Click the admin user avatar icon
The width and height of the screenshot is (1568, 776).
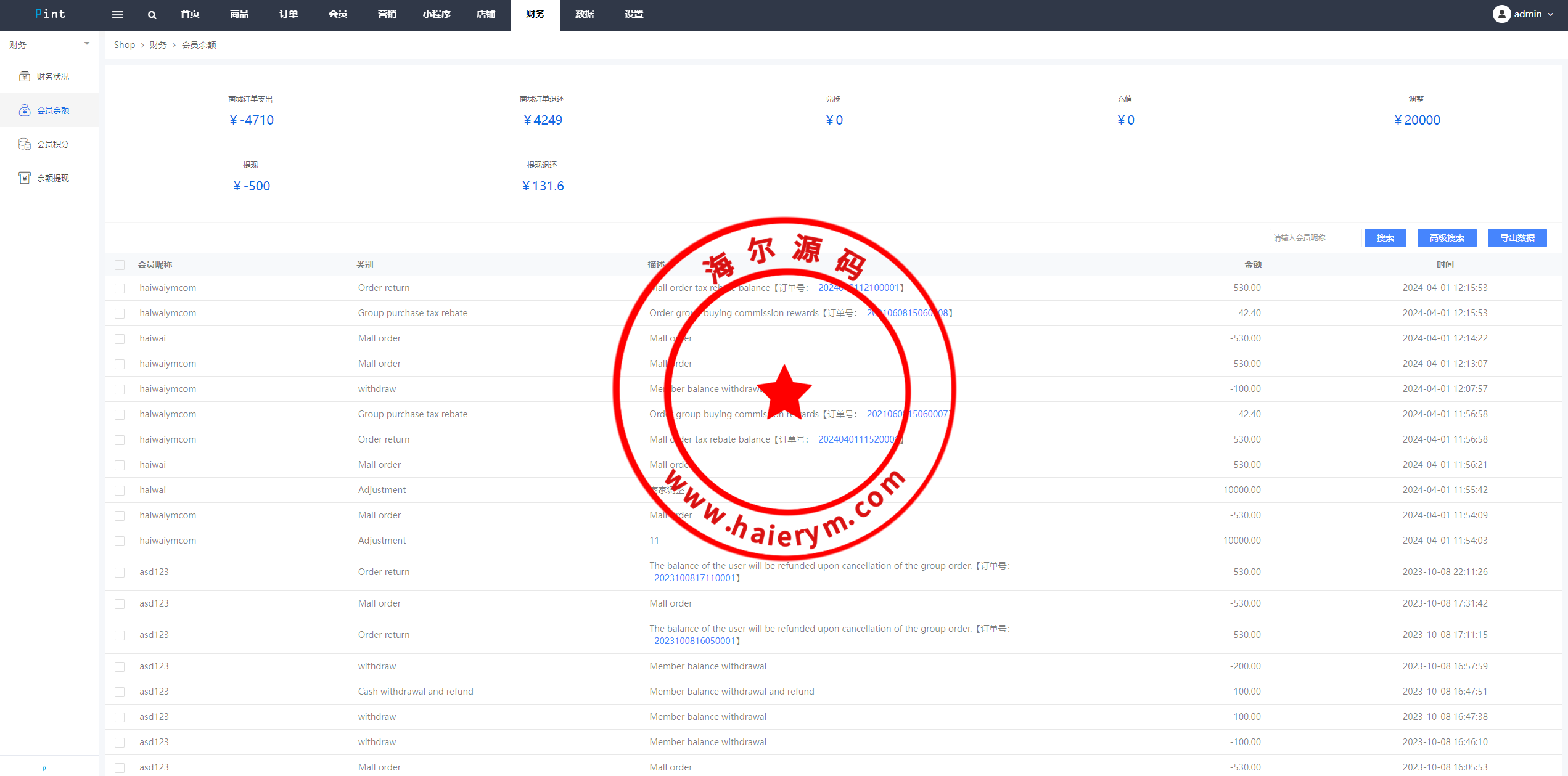click(x=1501, y=14)
